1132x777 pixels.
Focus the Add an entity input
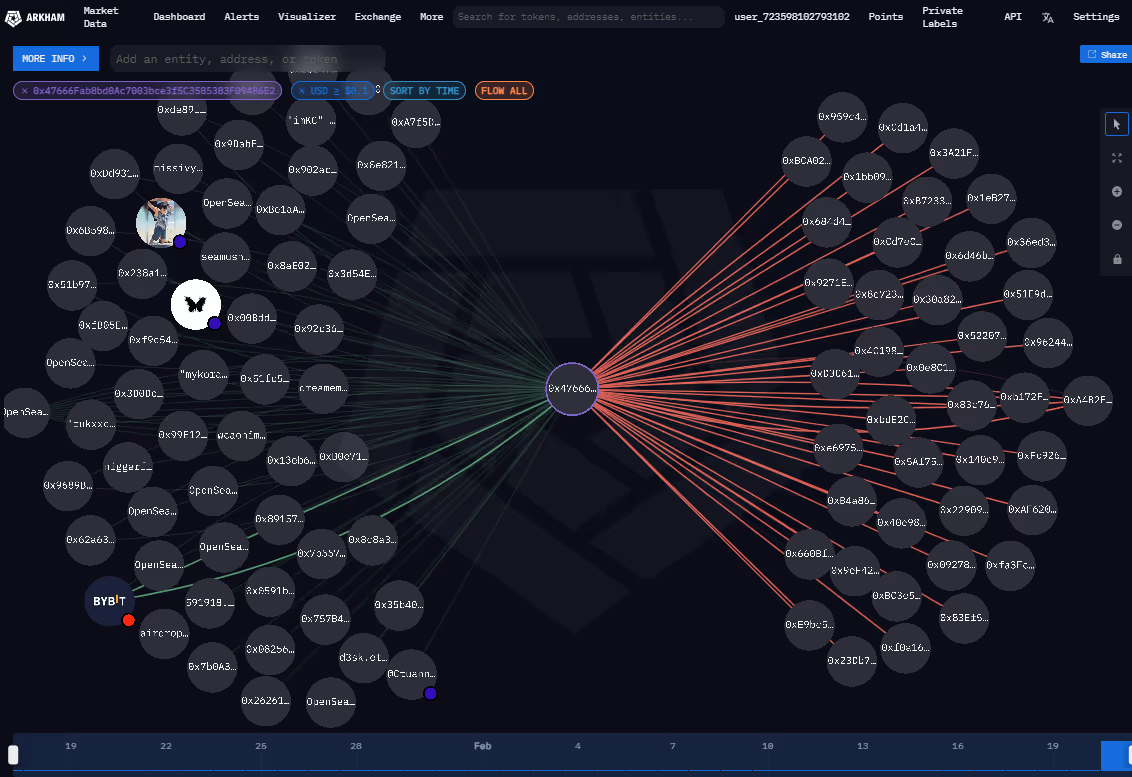click(x=248, y=58)
